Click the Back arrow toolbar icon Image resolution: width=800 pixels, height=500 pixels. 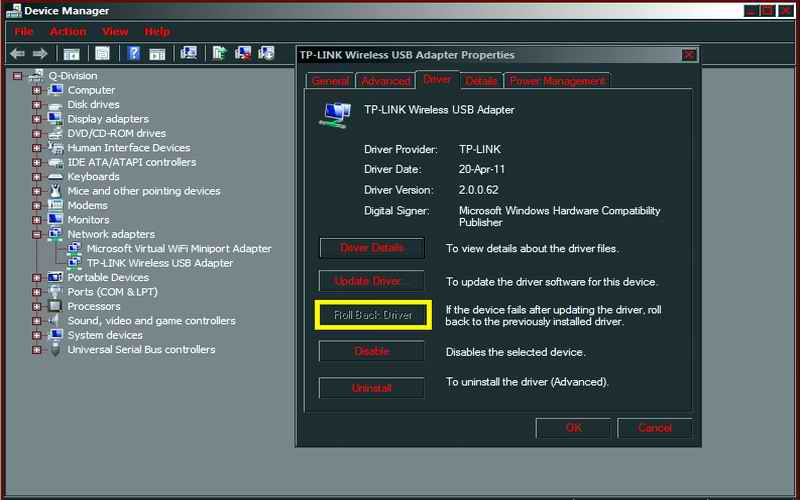(x=17, y=53)
